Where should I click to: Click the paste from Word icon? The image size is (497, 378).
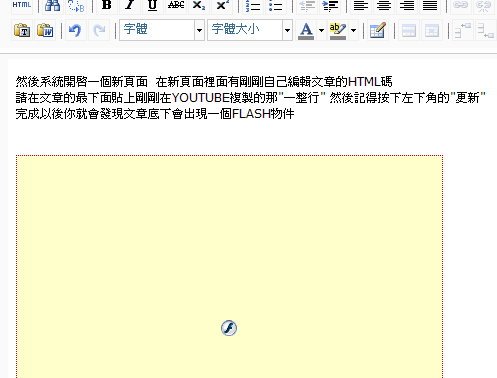(45, 31)
